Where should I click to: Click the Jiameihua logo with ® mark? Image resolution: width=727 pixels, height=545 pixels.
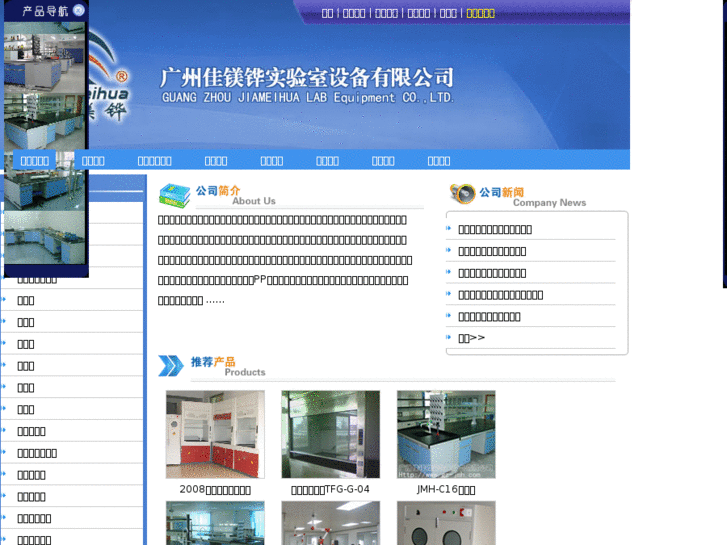pyautogui.click(x=108, y=77)
